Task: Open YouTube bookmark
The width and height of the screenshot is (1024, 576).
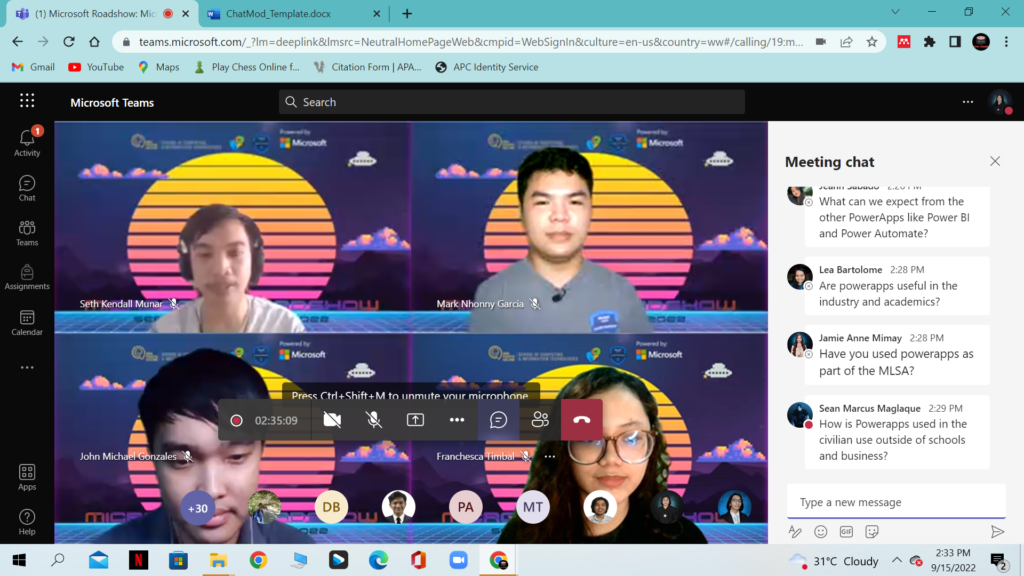Action: click(x=96, y=67)
